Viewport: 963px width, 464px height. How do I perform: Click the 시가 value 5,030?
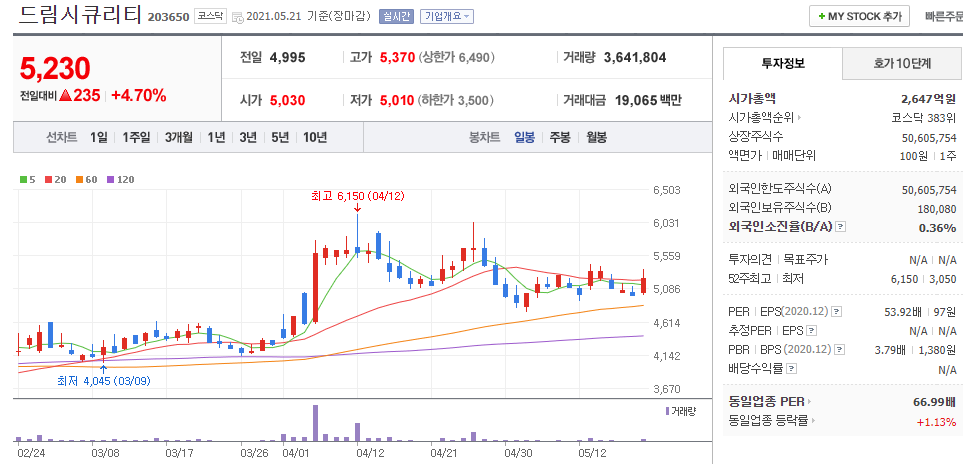point(287,100)
